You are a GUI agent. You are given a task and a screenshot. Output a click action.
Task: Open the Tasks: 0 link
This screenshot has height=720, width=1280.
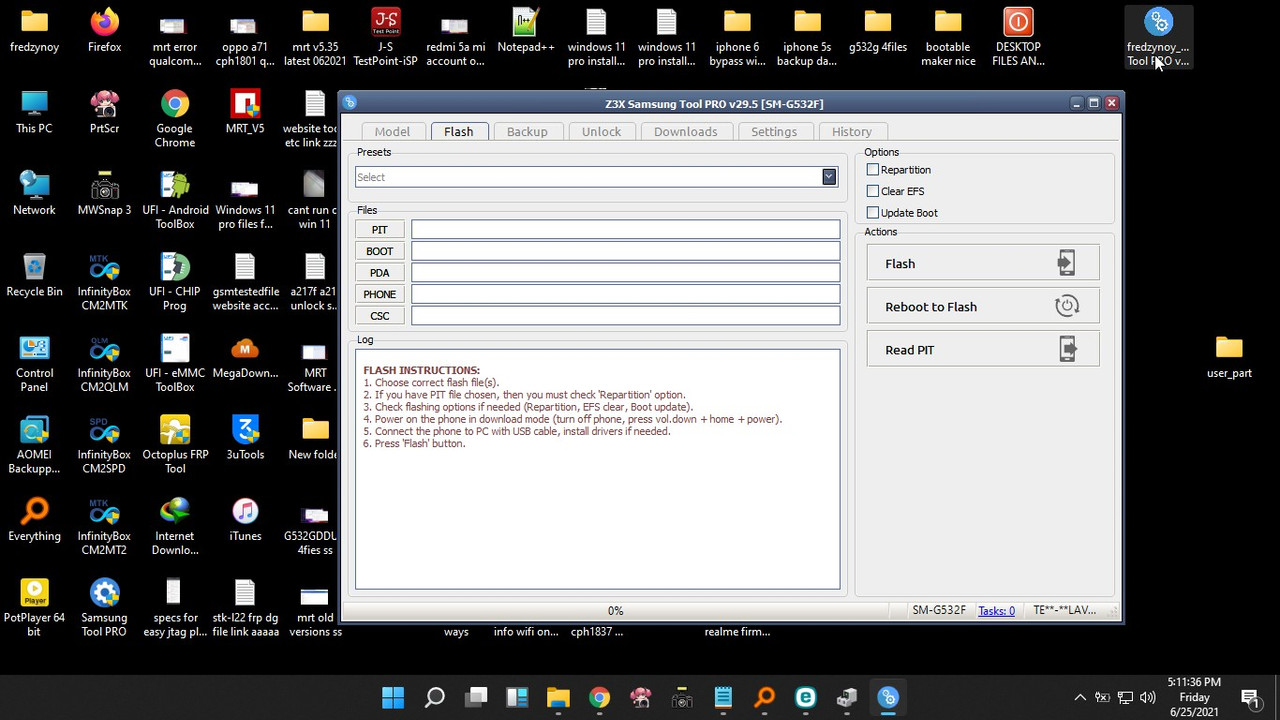click(996, 610)
